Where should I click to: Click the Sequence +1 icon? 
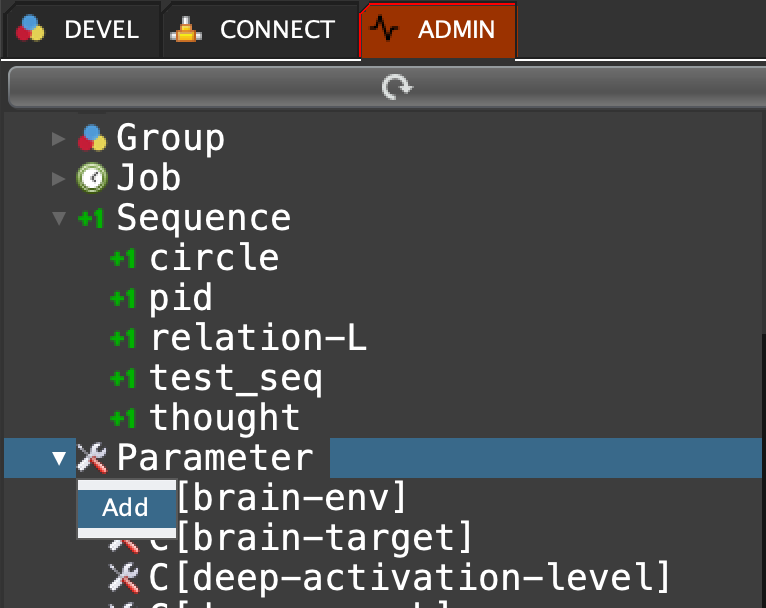(x=92, y=218)
